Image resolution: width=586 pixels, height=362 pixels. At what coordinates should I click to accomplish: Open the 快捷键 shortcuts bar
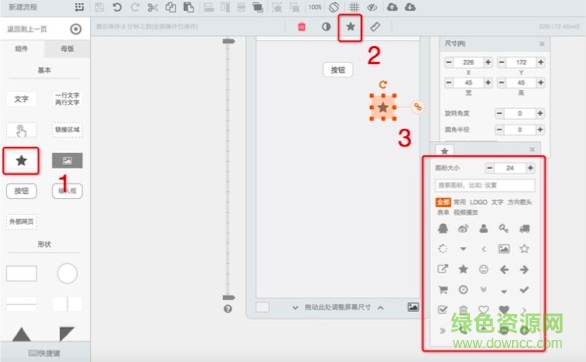(45, 353)
